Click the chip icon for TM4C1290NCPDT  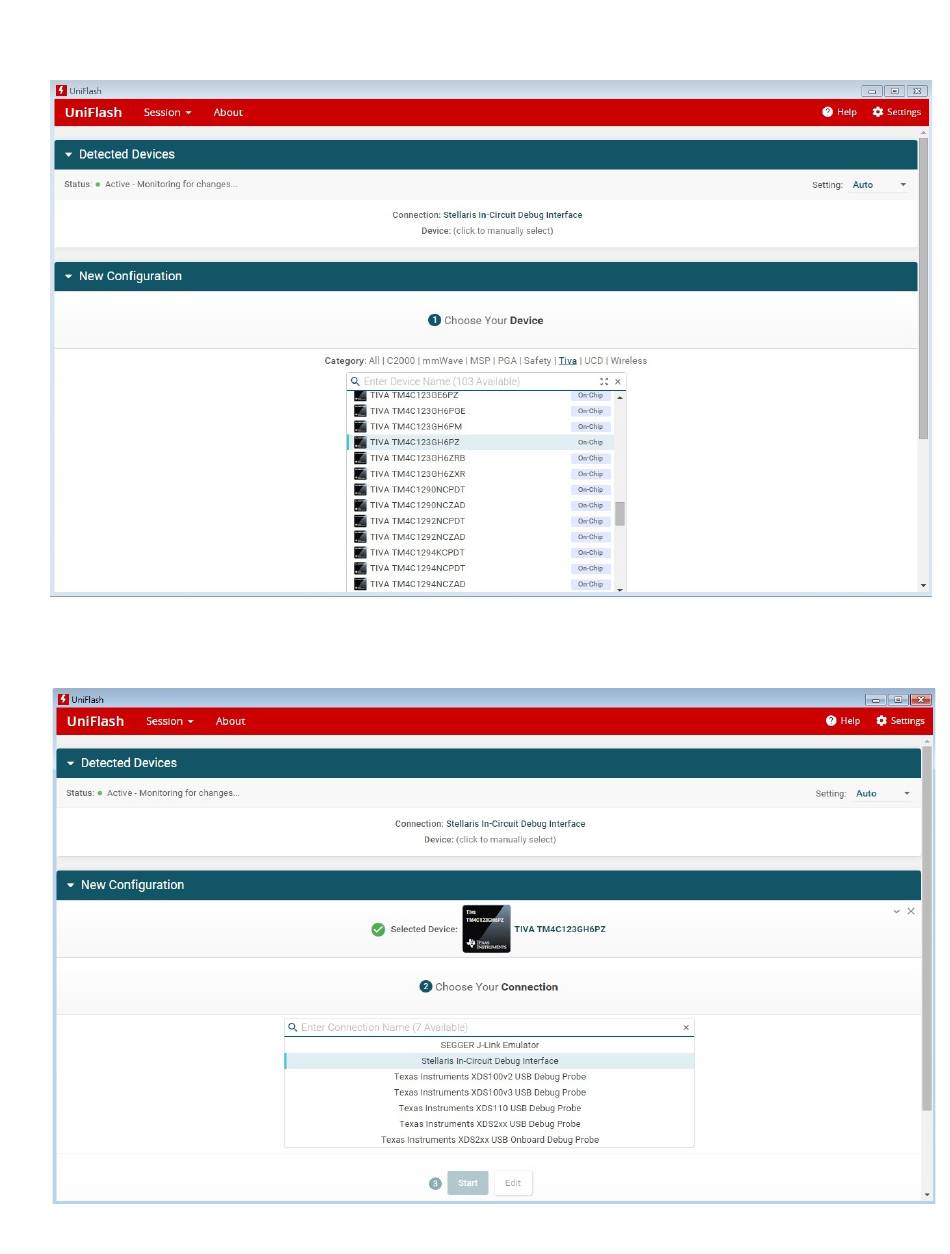[360, 490]
